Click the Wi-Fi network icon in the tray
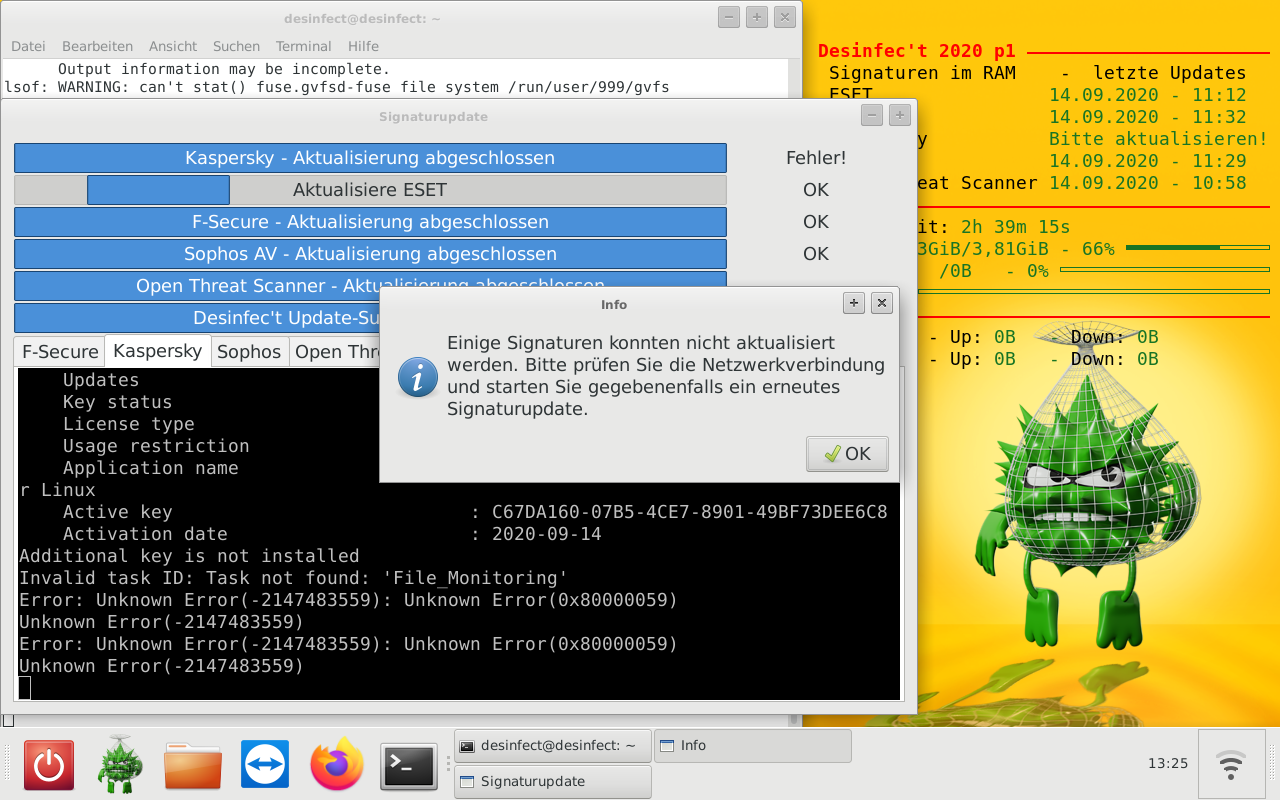This screenshot has height=800, width=1280. point(1230,765)
